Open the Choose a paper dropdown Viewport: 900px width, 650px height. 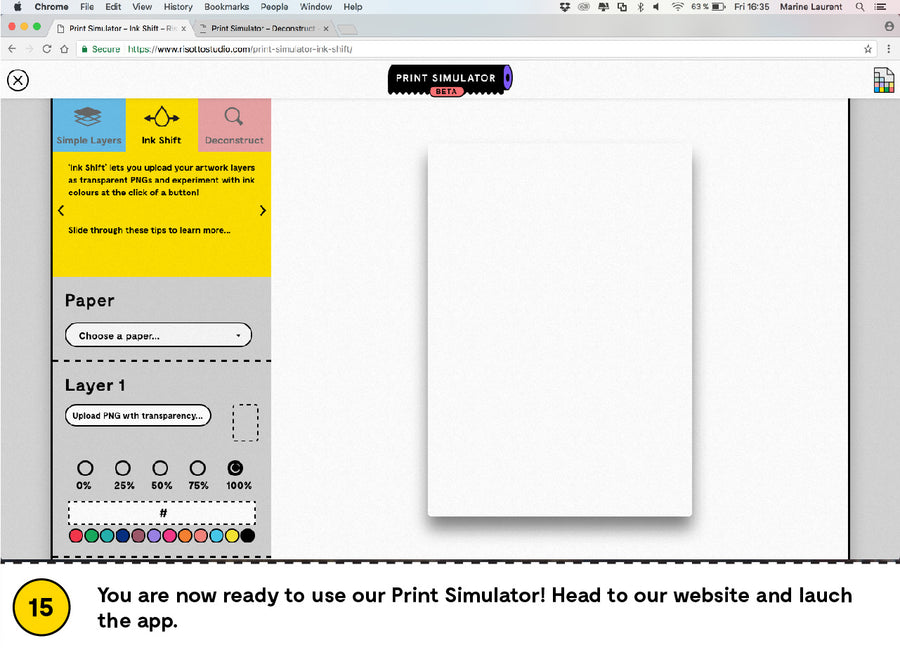point(158,335)
